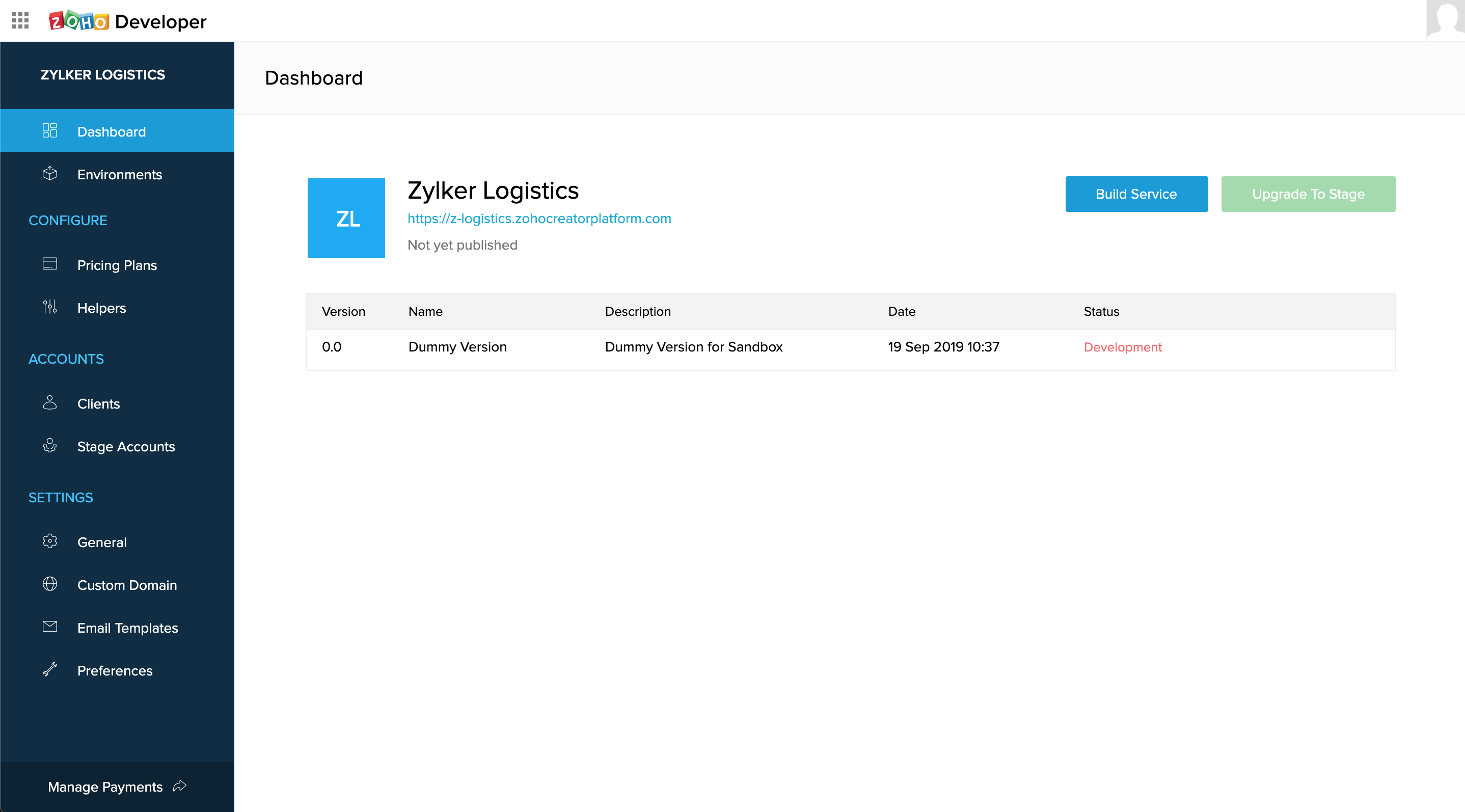Click the Manage Payments share arrow icon
Screen dimensions: 1465x812
[x=179, y=786]
